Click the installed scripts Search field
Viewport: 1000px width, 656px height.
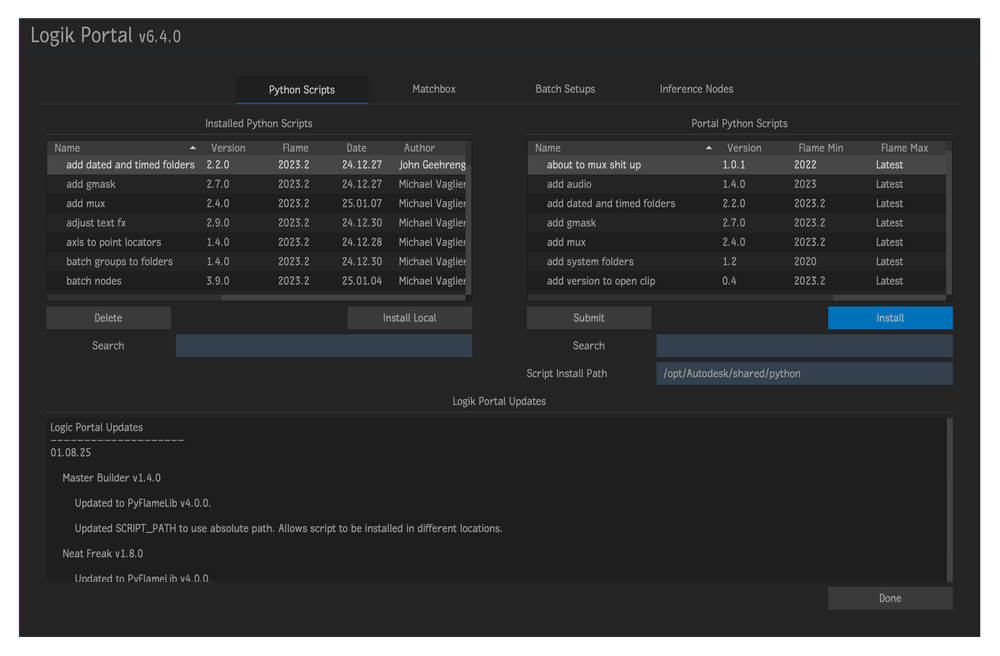click(323, 345)
